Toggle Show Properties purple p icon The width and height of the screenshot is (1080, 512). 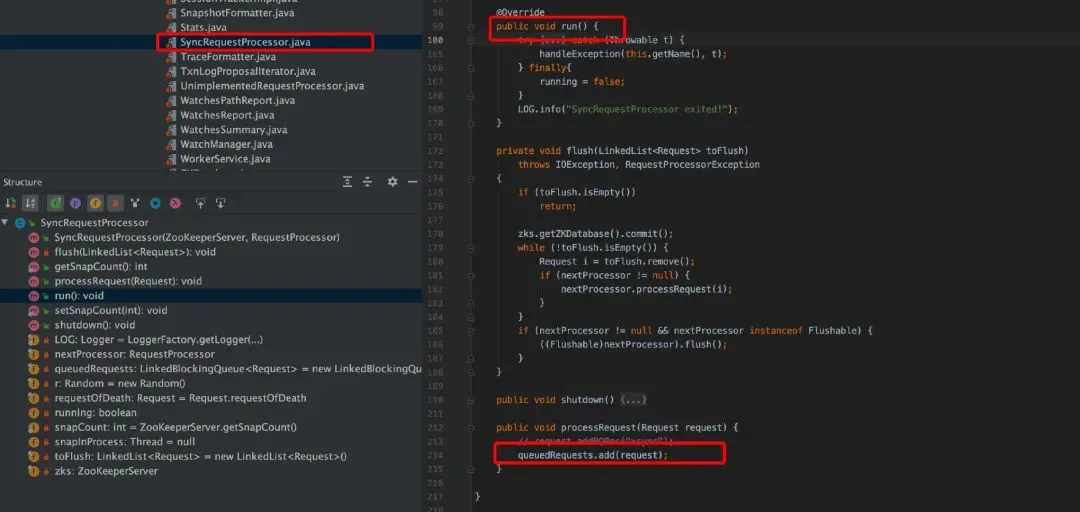[x=76, y=203]
